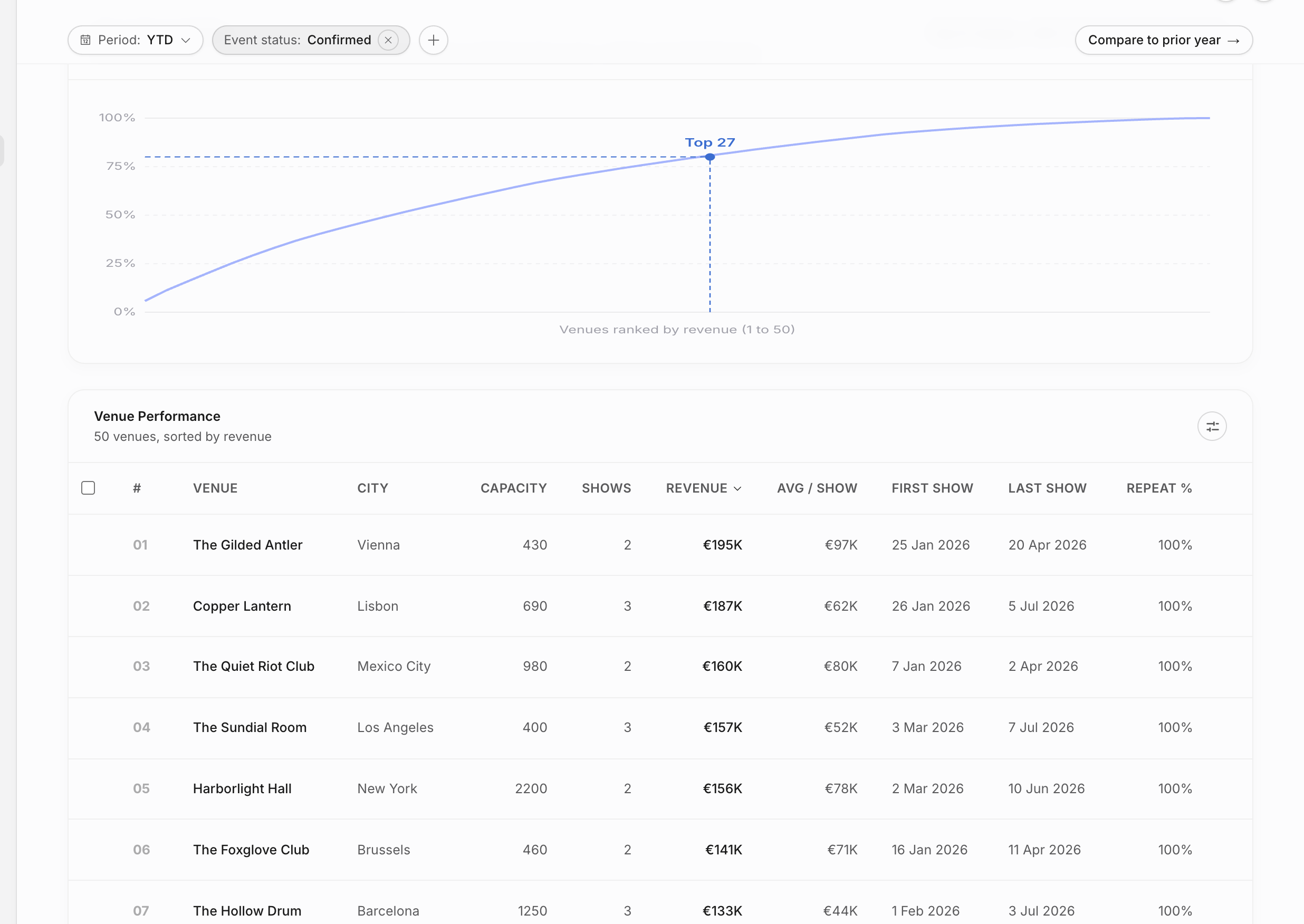Image resolution: width=1304 pixels, height=924 pixels.
Task: Click the Last Show column header
Action: [x=1048, y=488]
